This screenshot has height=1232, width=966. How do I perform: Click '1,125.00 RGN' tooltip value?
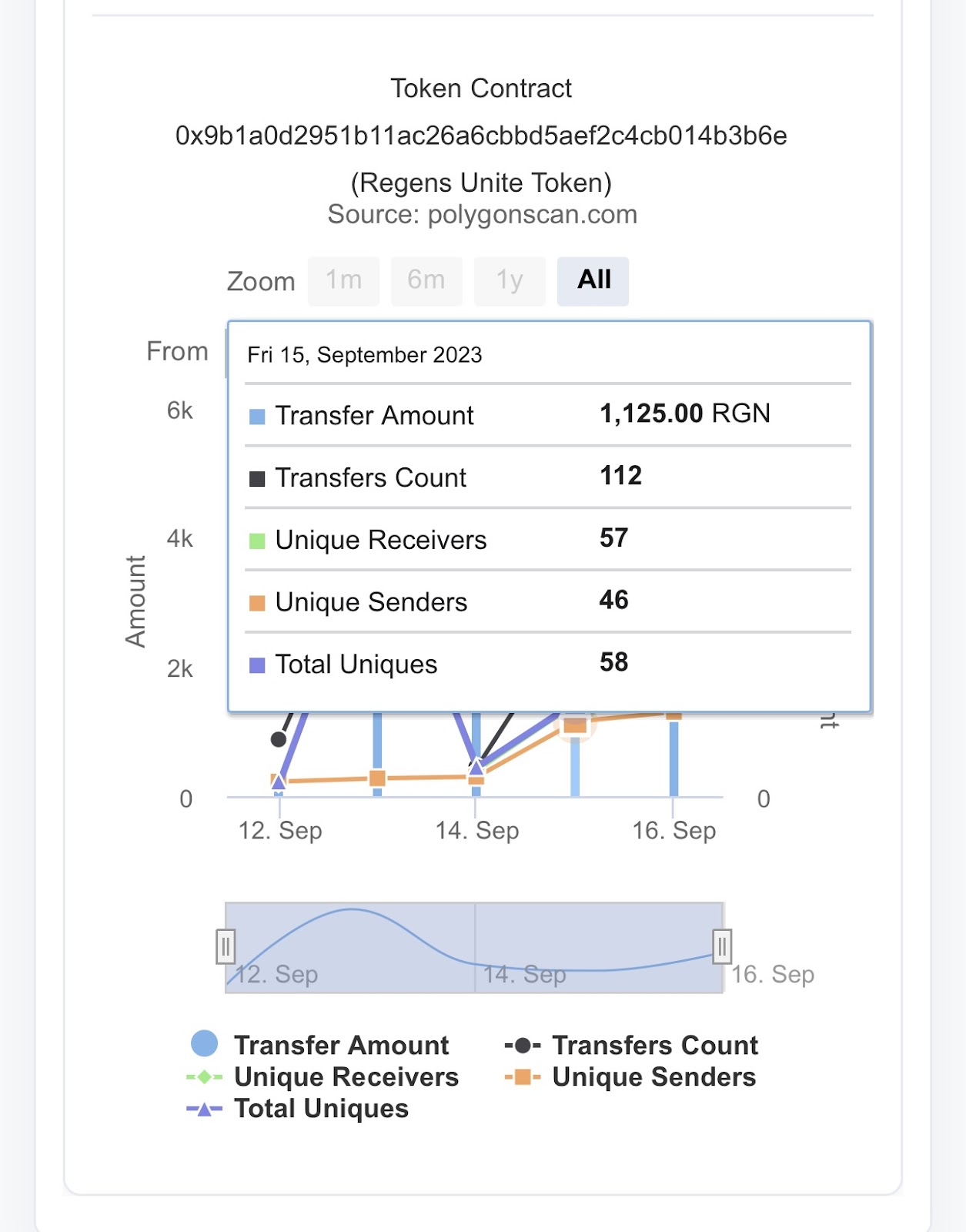[x=685, y=413]
